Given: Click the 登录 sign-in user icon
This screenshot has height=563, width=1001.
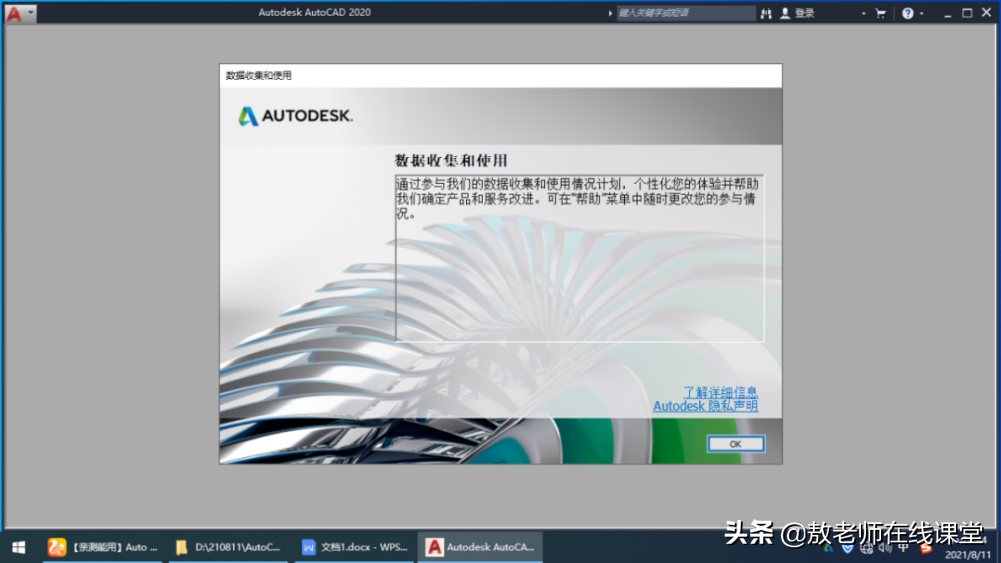Looking at the screenshot, I should (x=785, y=13).
